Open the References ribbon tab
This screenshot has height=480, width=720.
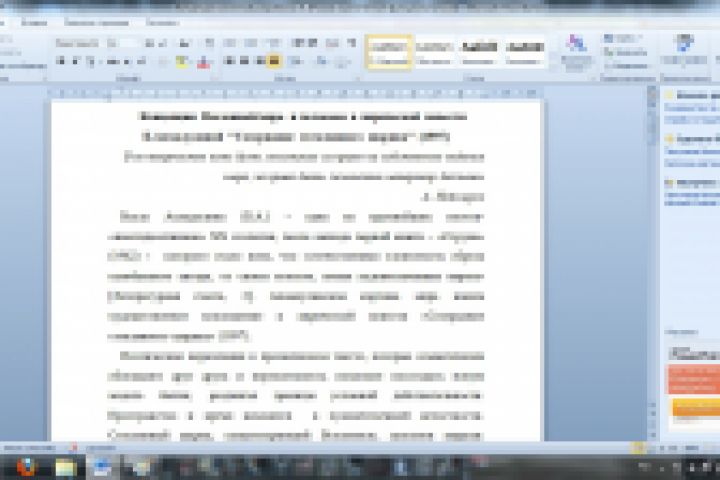coord(163,23)
